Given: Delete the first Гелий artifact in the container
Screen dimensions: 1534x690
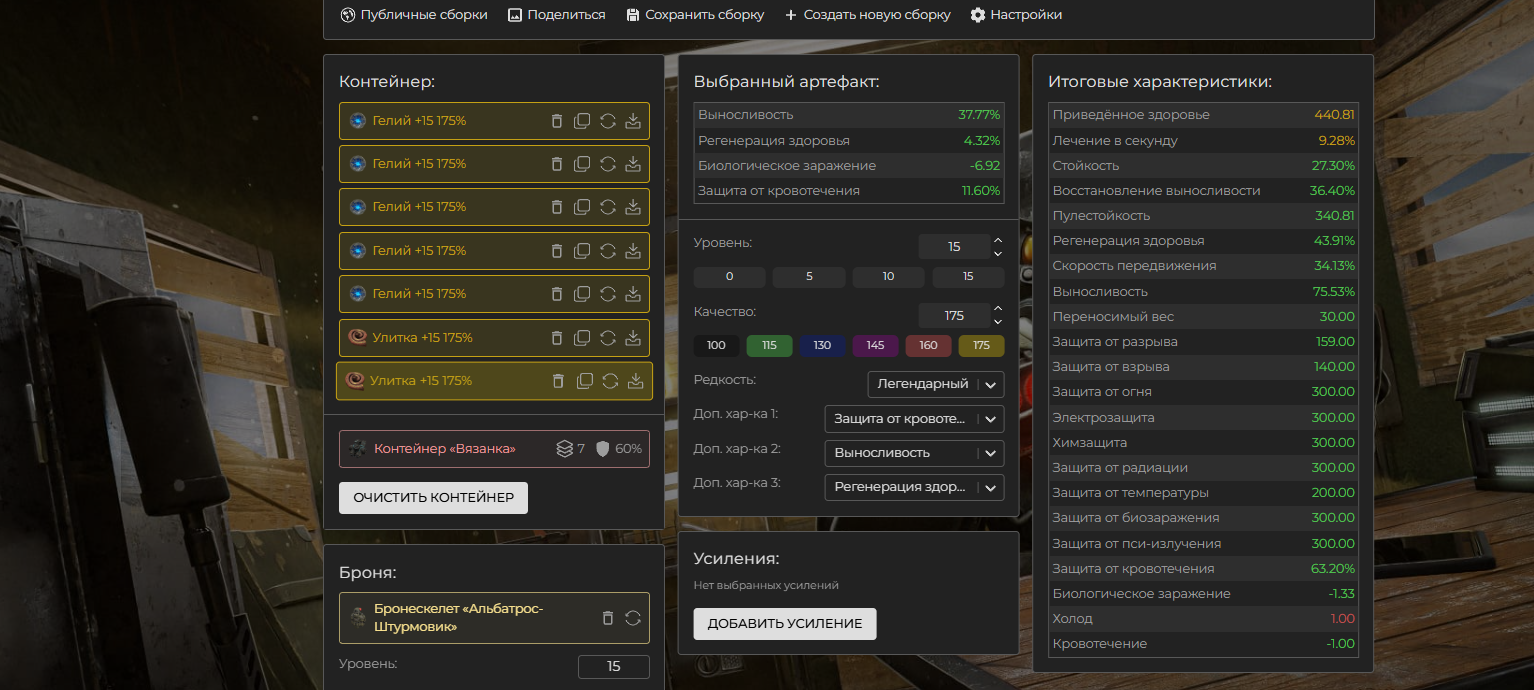Looking at the screenshot, I should (x=557, y=121).
